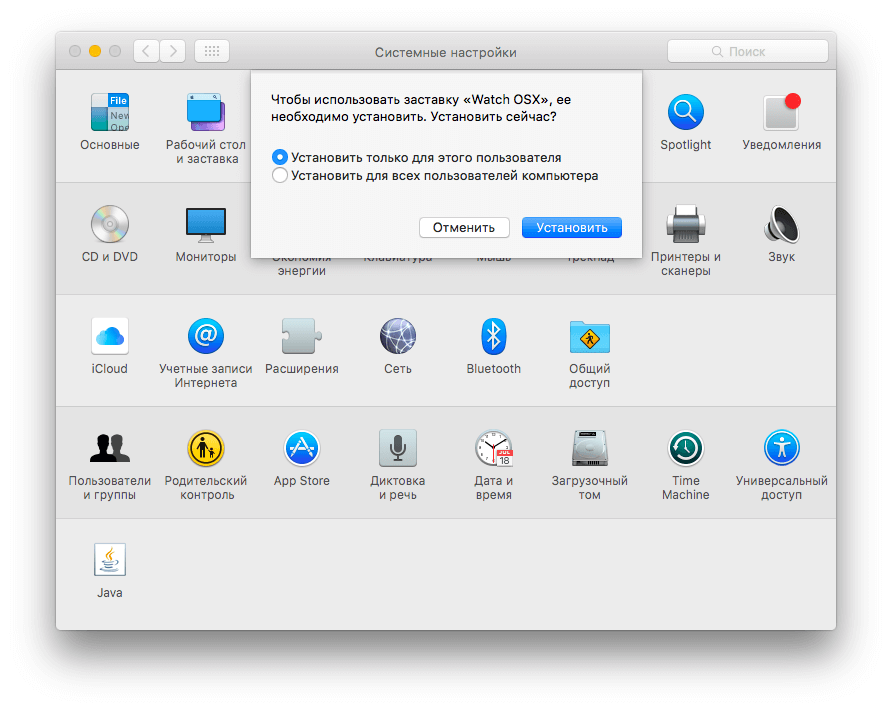Click the Отменить button

pyautogui.click(x=464, y=228)
